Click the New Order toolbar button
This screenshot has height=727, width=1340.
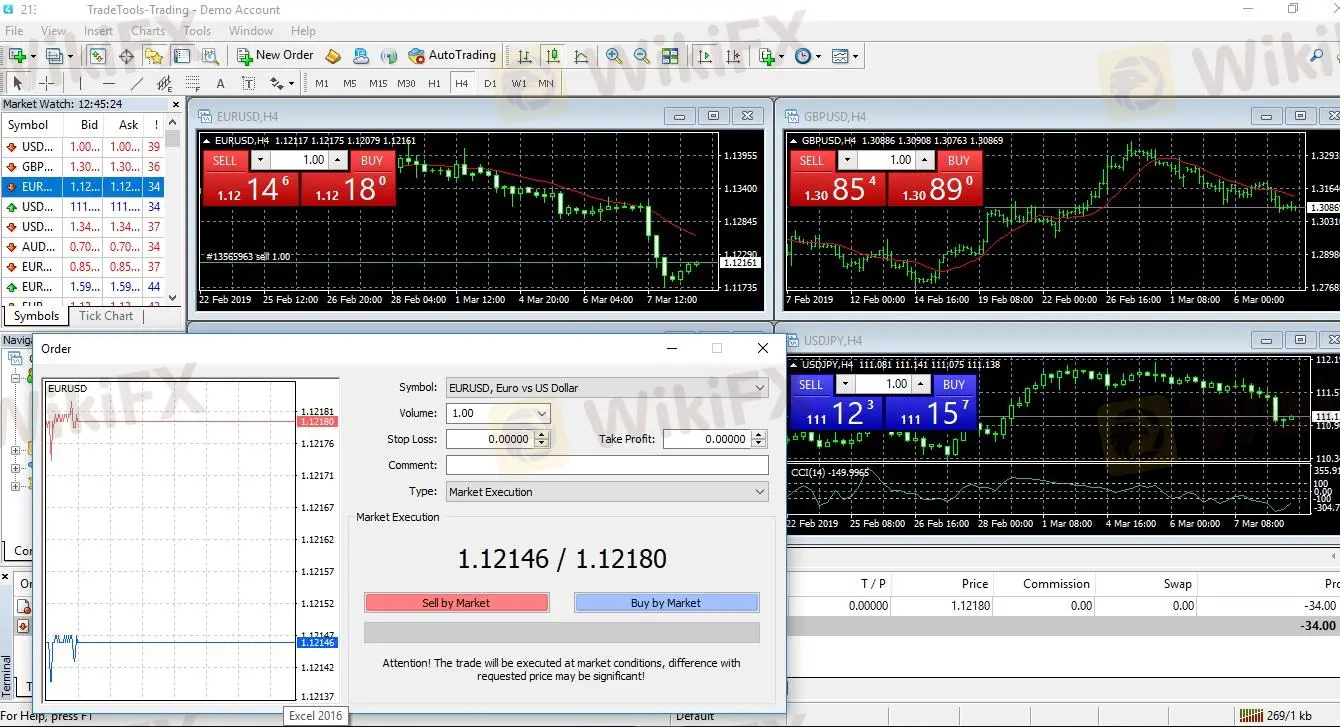pyautogui.click(x=274, y=56)
